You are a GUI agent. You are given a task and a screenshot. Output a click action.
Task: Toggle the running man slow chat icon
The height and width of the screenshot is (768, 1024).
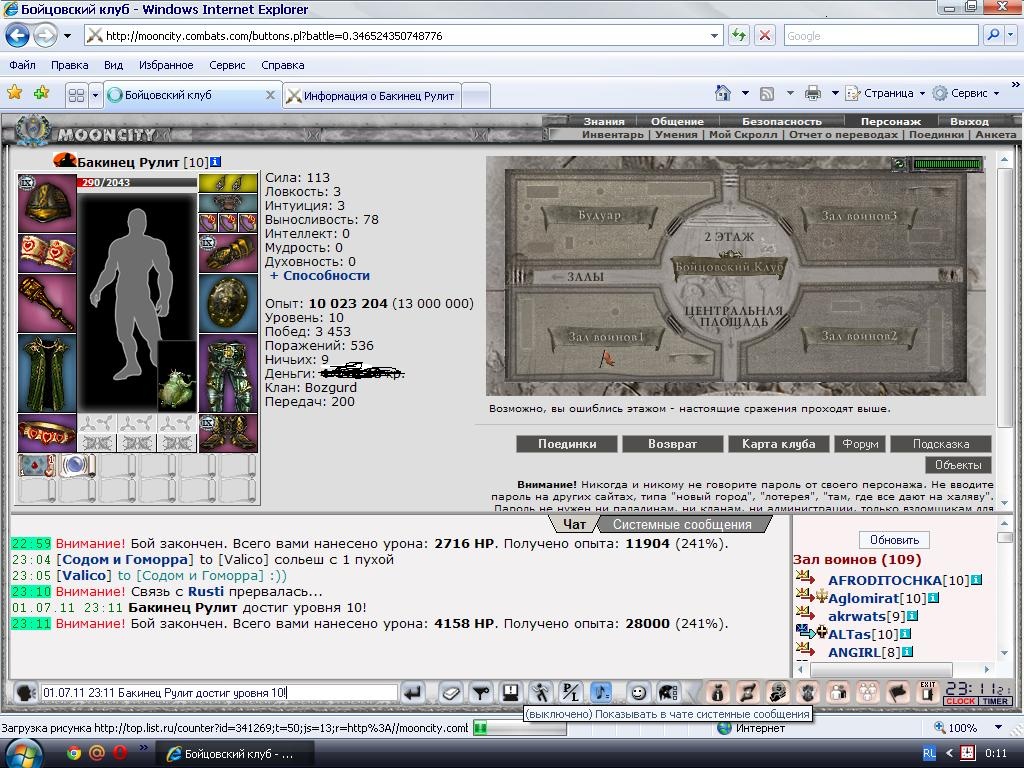[x=541, y=692]
